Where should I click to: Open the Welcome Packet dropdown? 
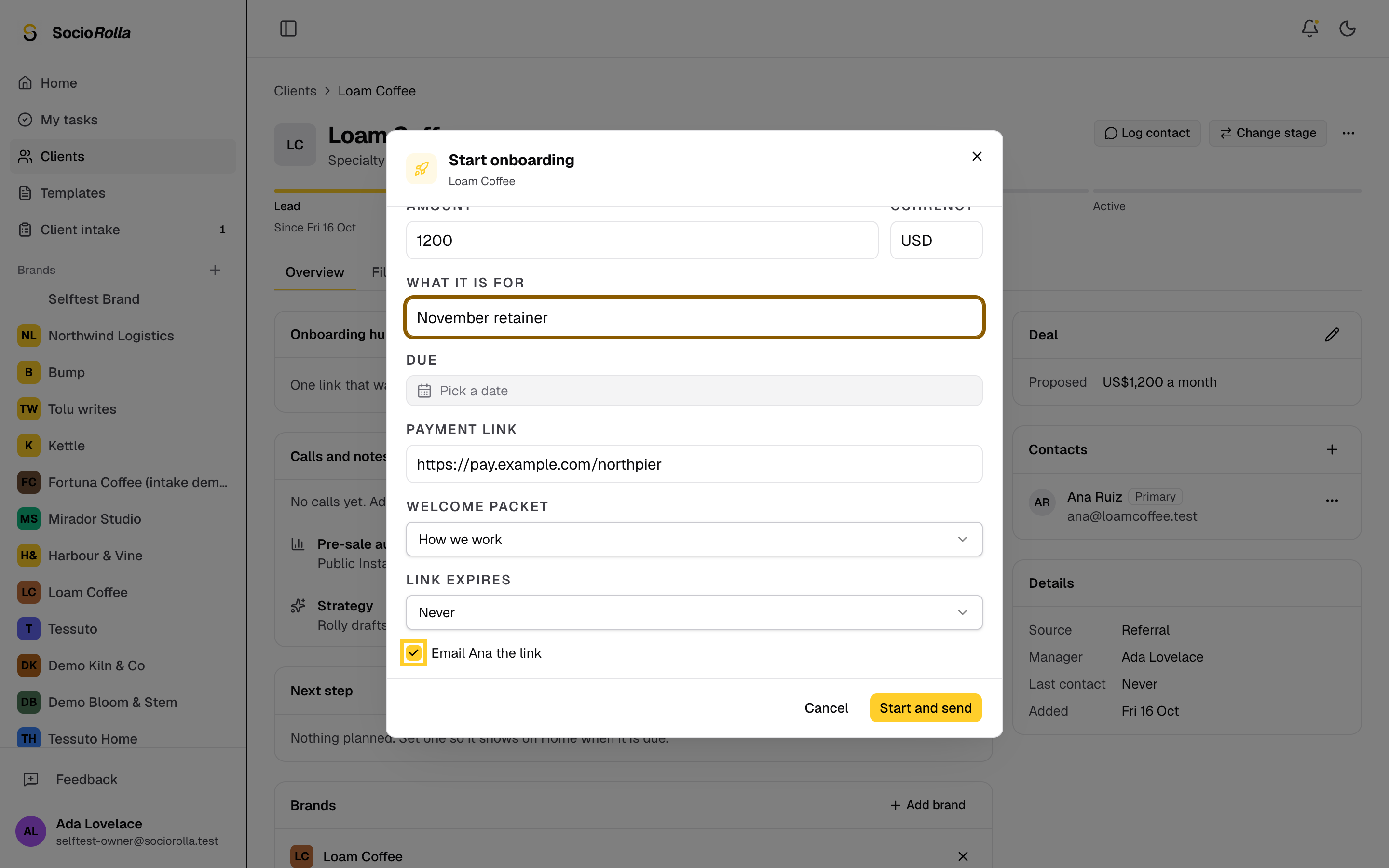pos(694,539)
